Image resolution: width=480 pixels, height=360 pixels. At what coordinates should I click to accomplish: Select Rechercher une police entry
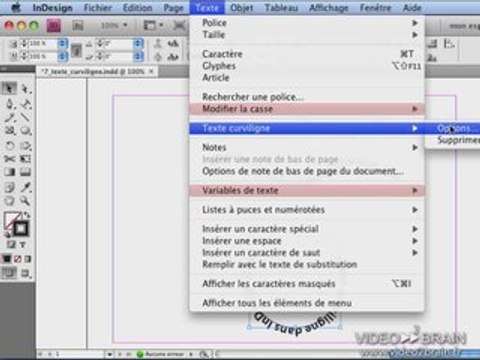(x=307, y=97)
